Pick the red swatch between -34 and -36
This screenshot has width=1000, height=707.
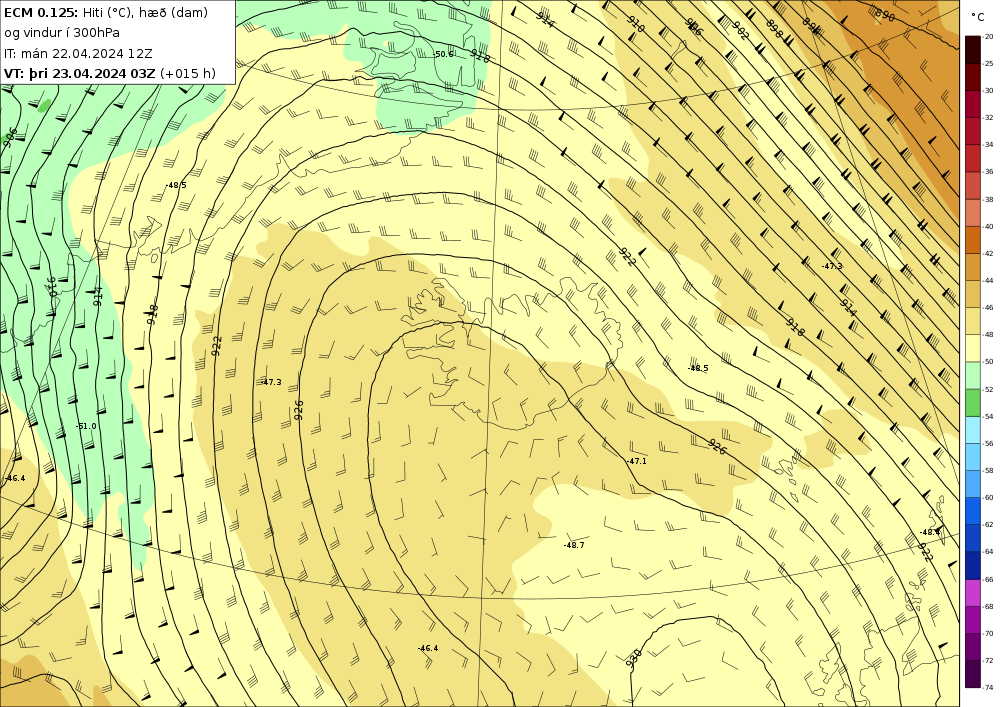pos(973,158)
